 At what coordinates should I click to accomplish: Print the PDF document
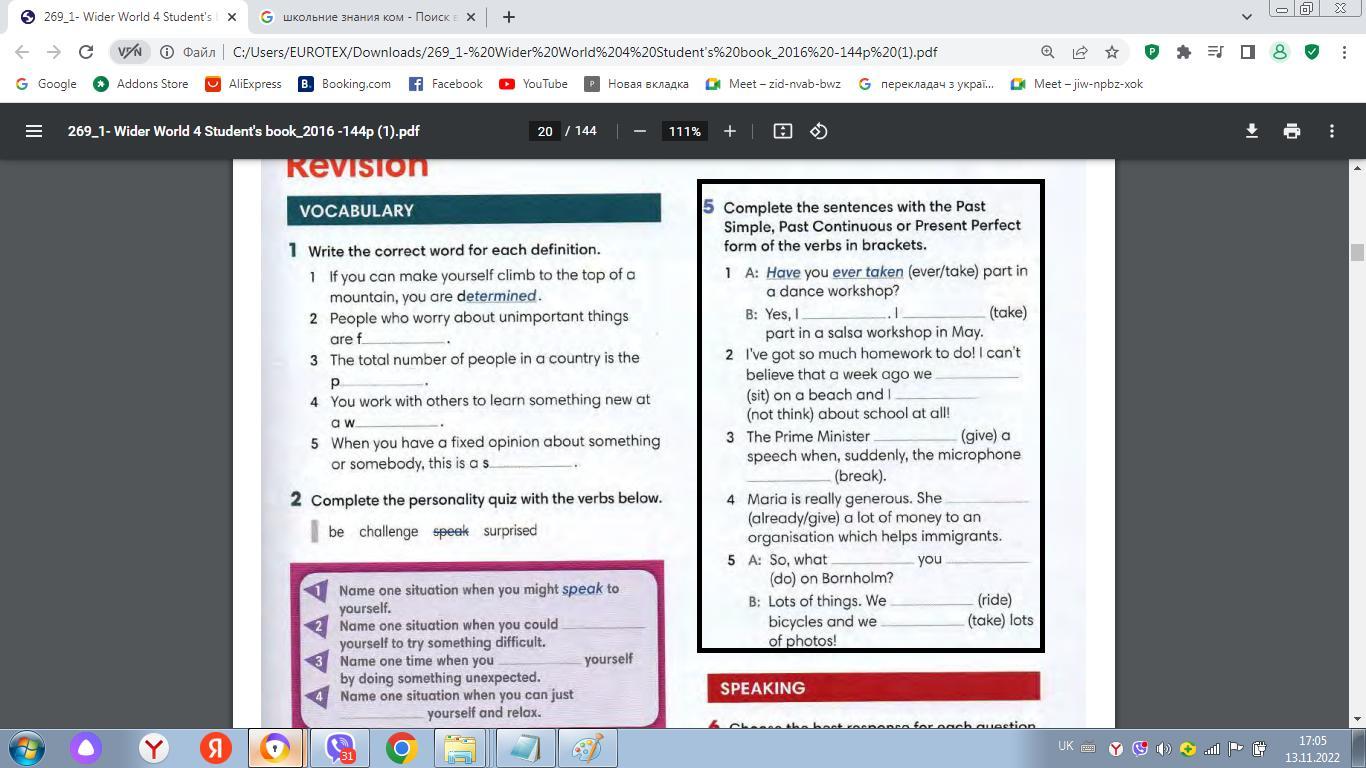pyautogui.click(x=1292, y=131)
